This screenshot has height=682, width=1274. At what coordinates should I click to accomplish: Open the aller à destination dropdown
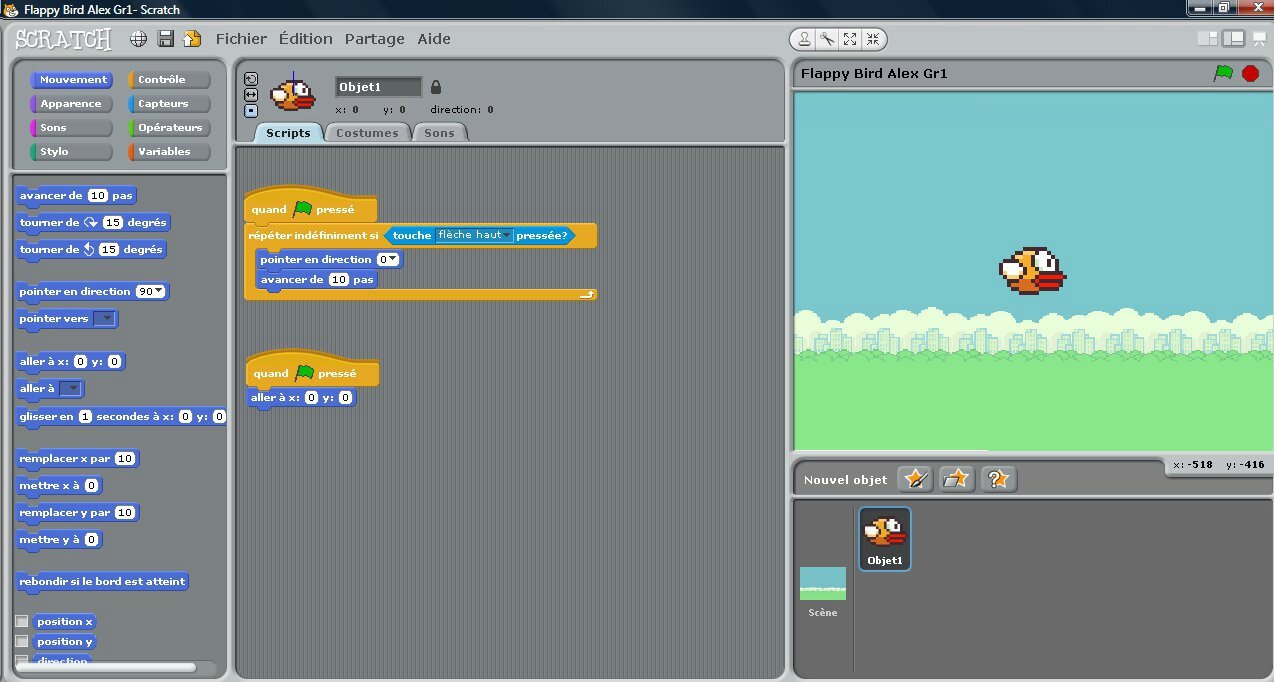[x=70, y=388]
